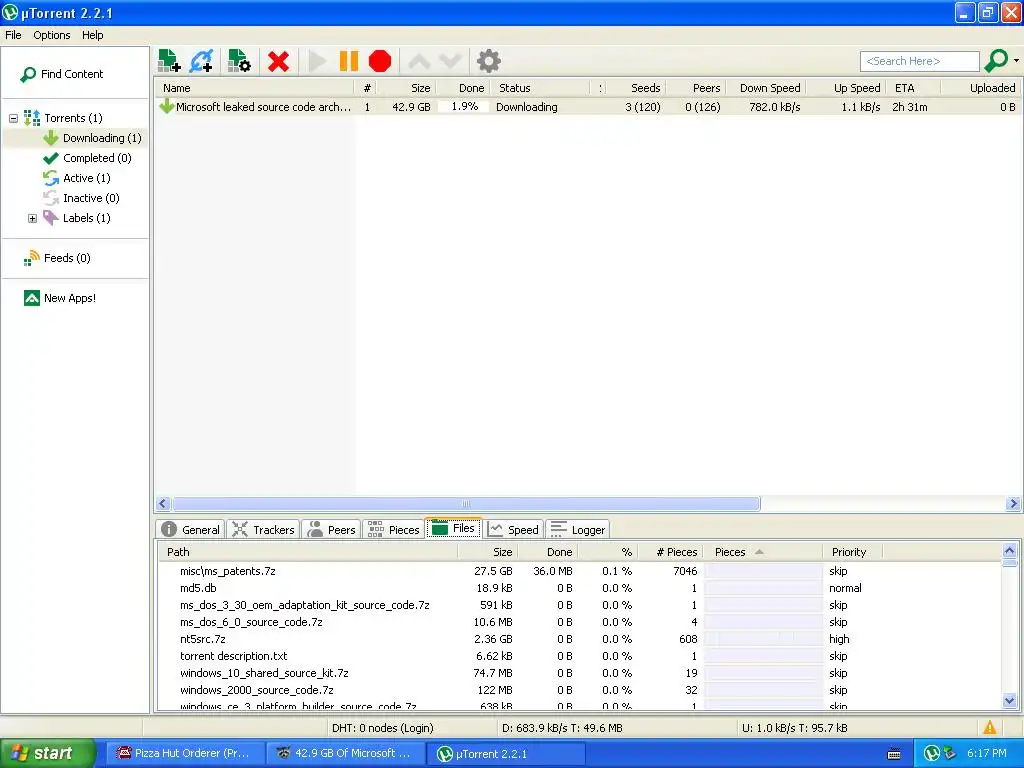Image resolution: width=1024 pixels, height=768 pixels.
Task: Switch to the Trackers tab
Action: (264, 530)
